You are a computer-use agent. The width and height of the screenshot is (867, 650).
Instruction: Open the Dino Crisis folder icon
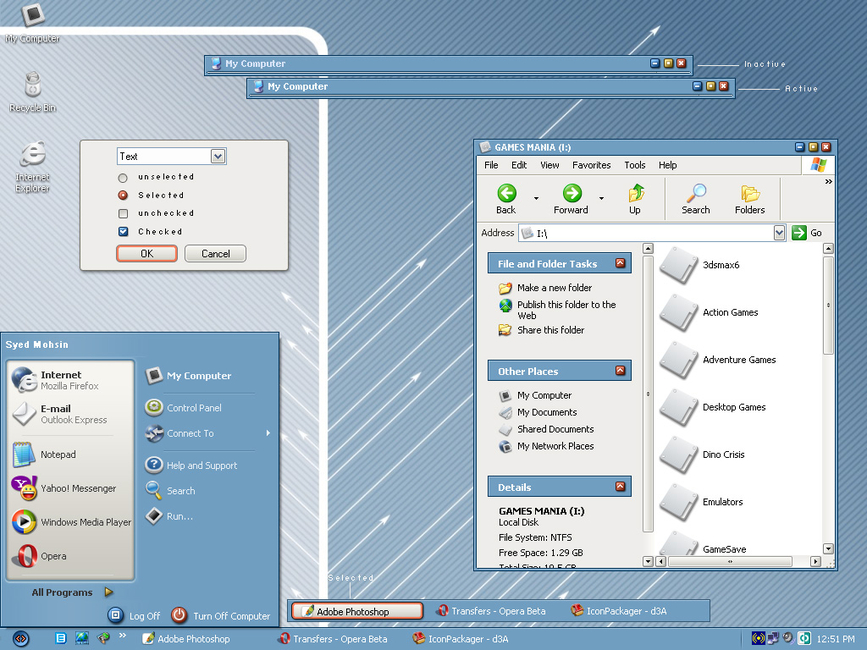tap(679, 455)
